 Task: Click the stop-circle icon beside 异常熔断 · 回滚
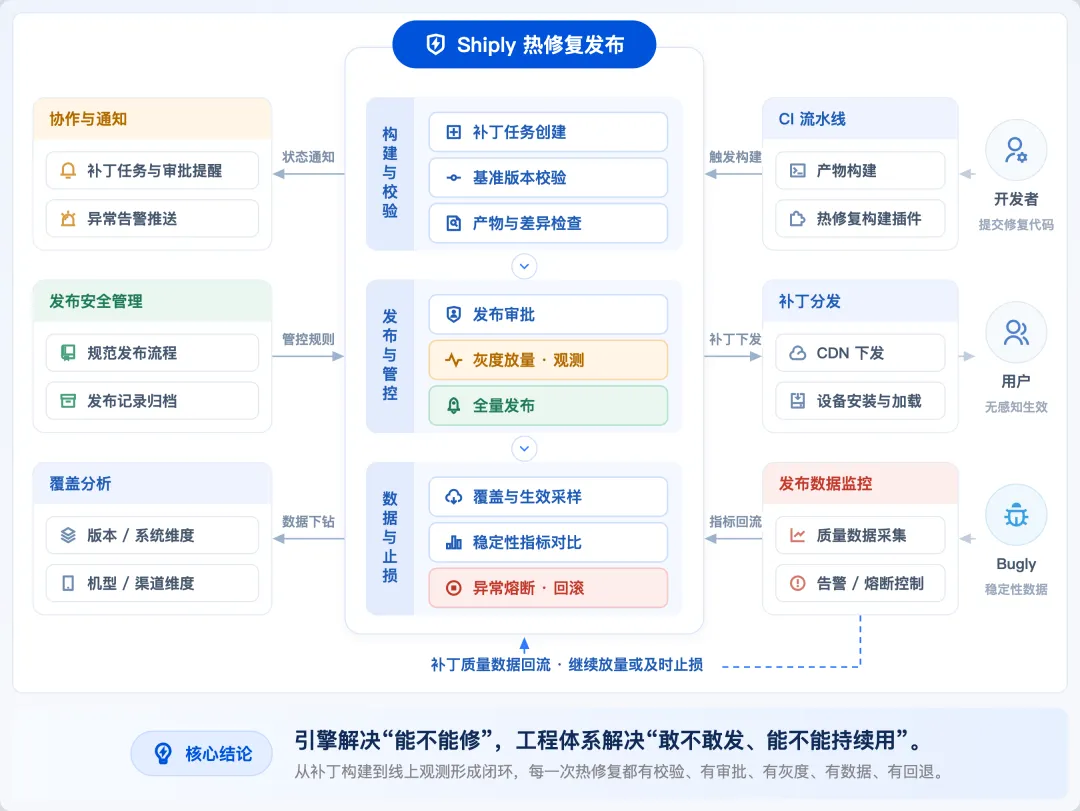click(x=453, y=588)
